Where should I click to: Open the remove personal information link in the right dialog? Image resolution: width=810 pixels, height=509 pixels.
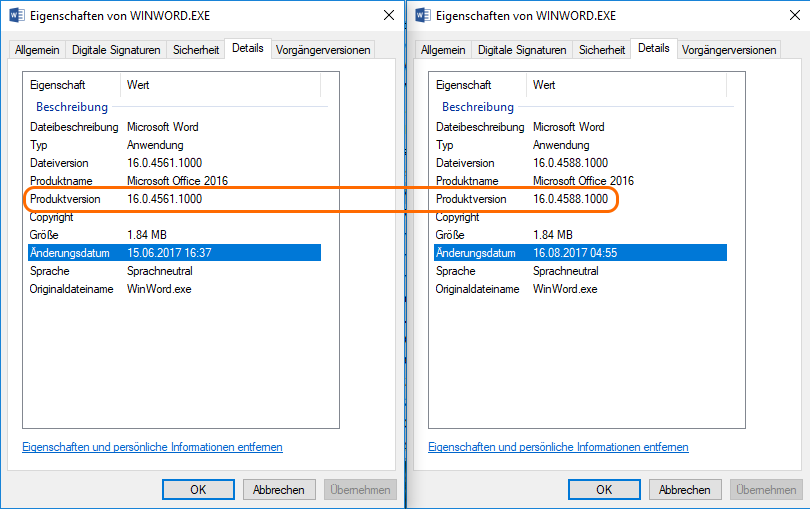coord(558,447)
